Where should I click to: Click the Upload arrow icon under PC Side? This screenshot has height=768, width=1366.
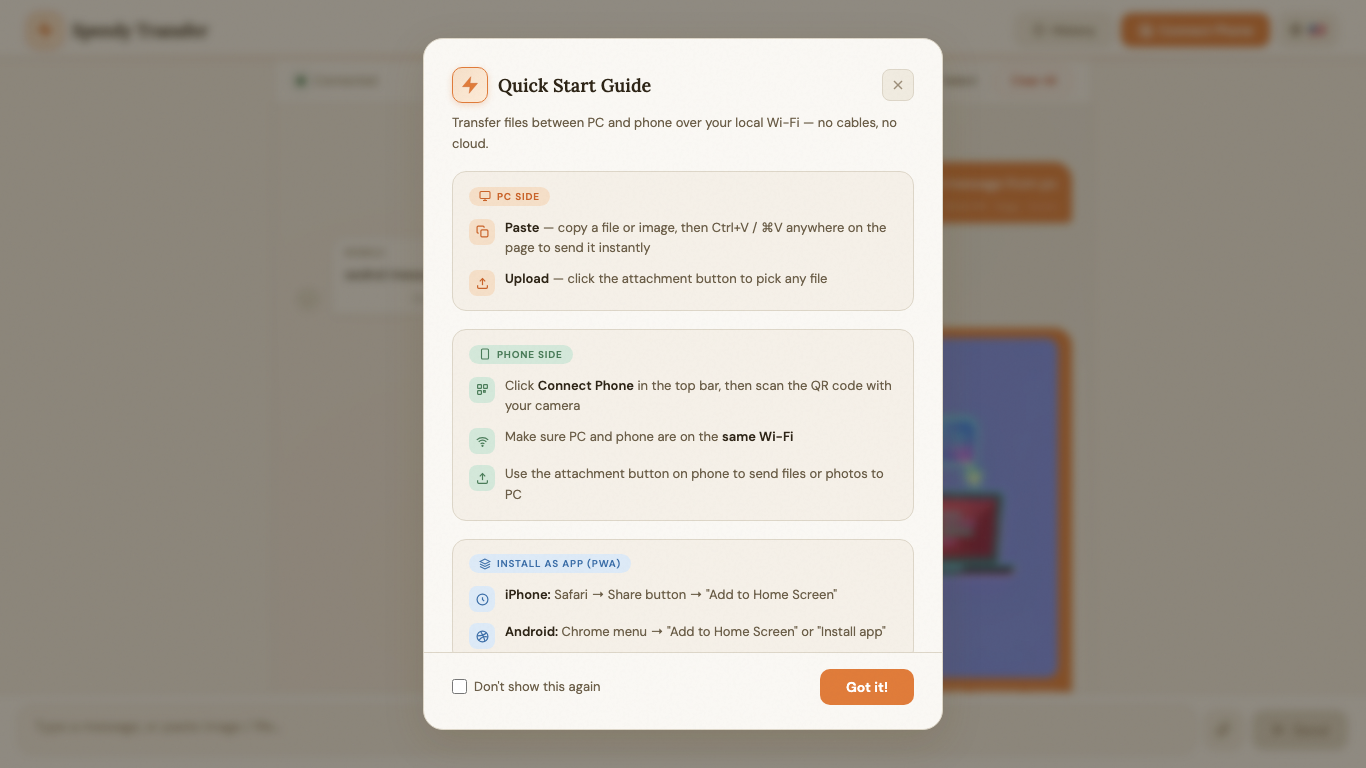click(x=482, y=283)
